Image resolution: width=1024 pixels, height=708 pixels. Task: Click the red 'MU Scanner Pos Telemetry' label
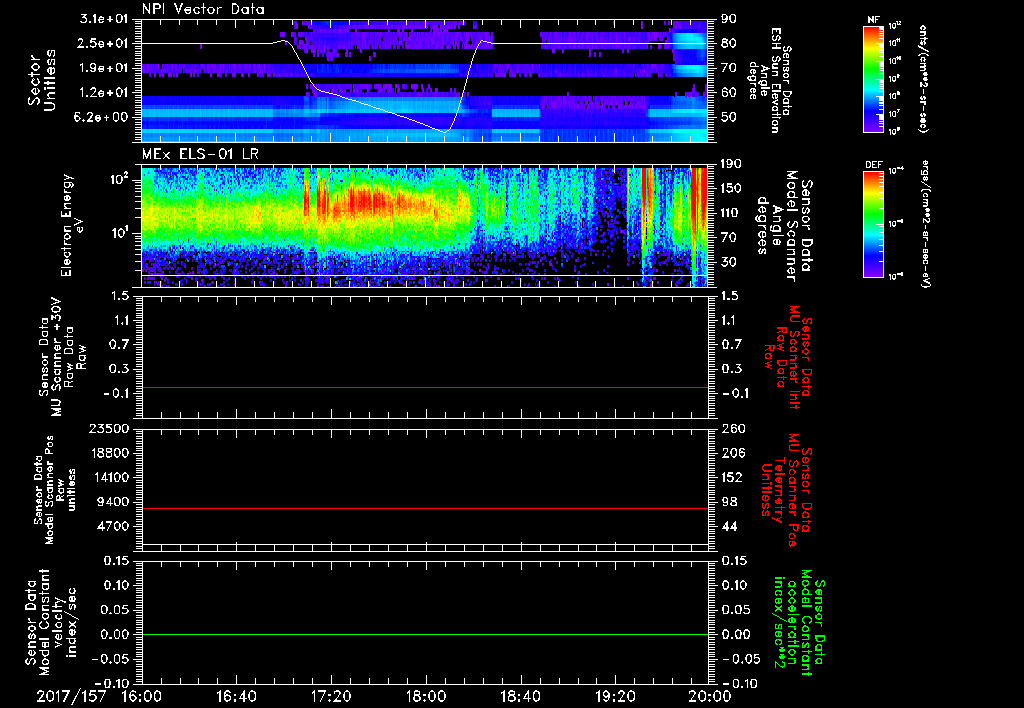pos(785,490)
